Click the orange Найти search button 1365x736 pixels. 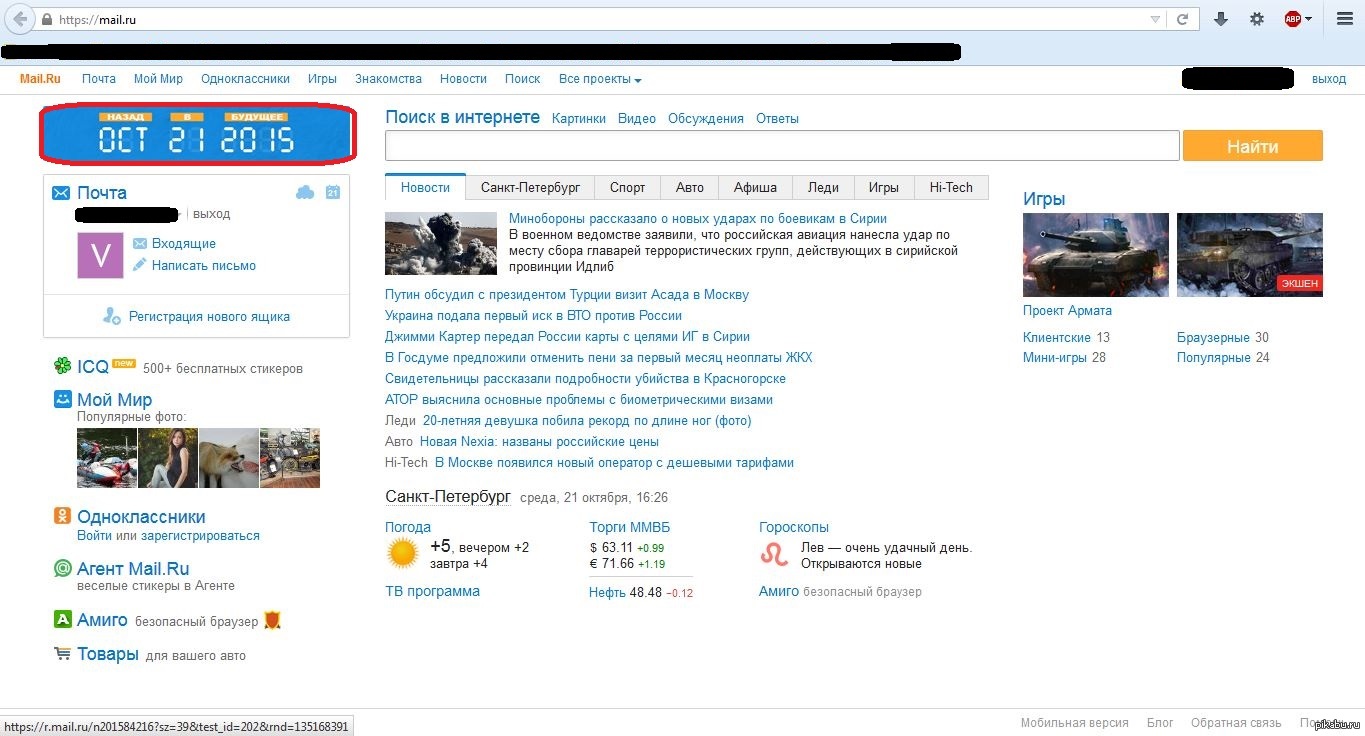tap(1253, 146)
